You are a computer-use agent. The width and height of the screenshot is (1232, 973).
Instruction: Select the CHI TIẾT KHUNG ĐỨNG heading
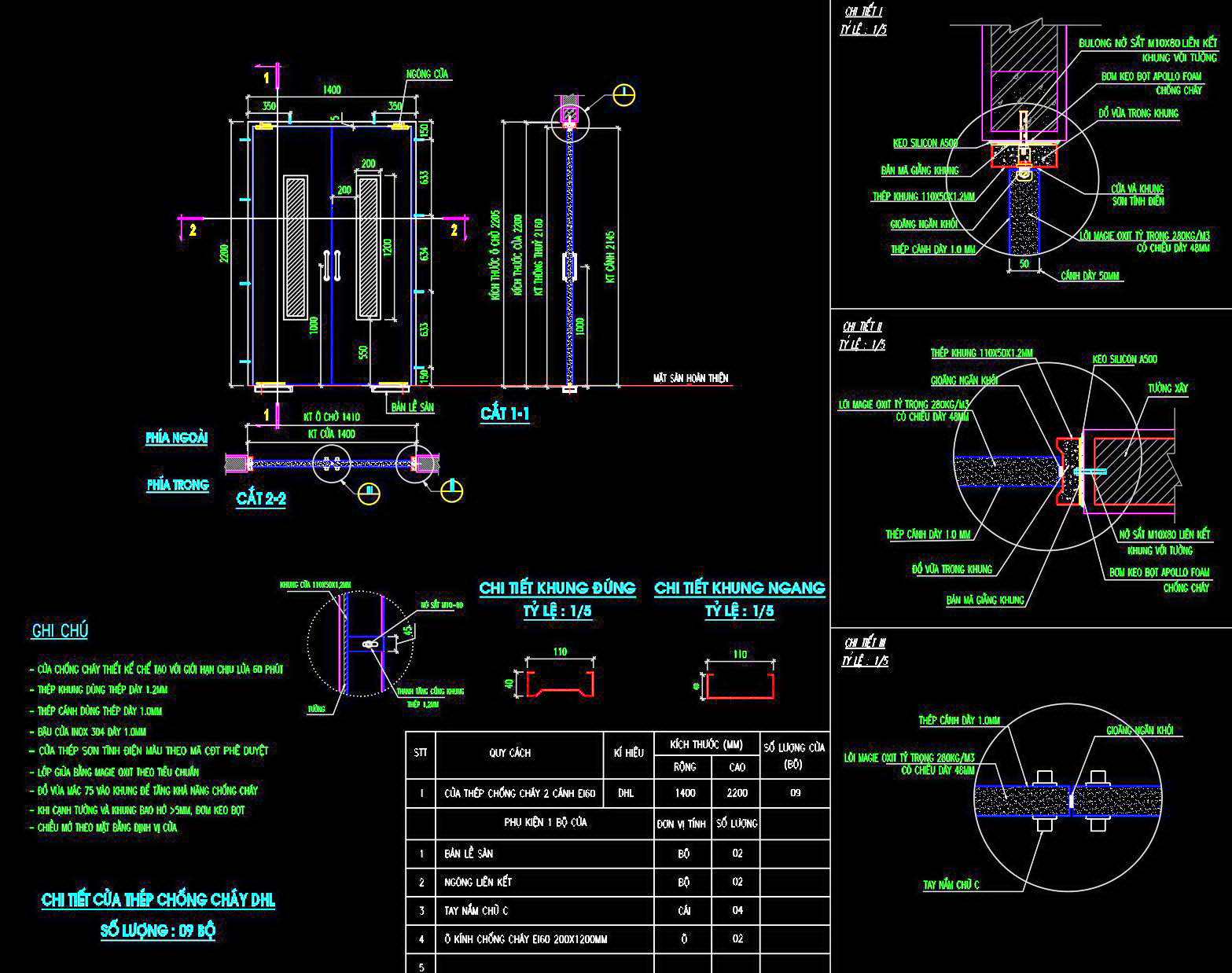click(557, 588)
